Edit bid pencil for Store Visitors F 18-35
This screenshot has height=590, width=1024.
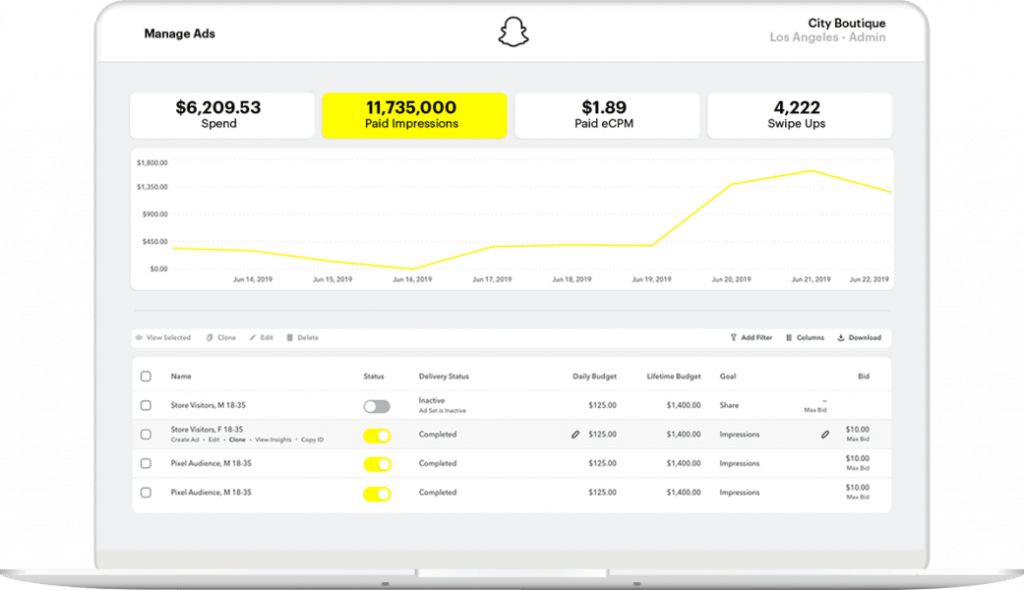point(825,434)
